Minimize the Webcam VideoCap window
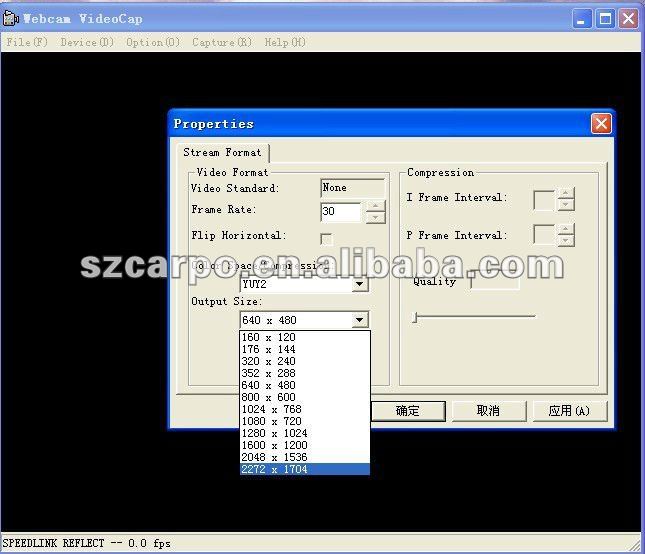The height and width of the screenshot is (554, 645). pos(581,19)
